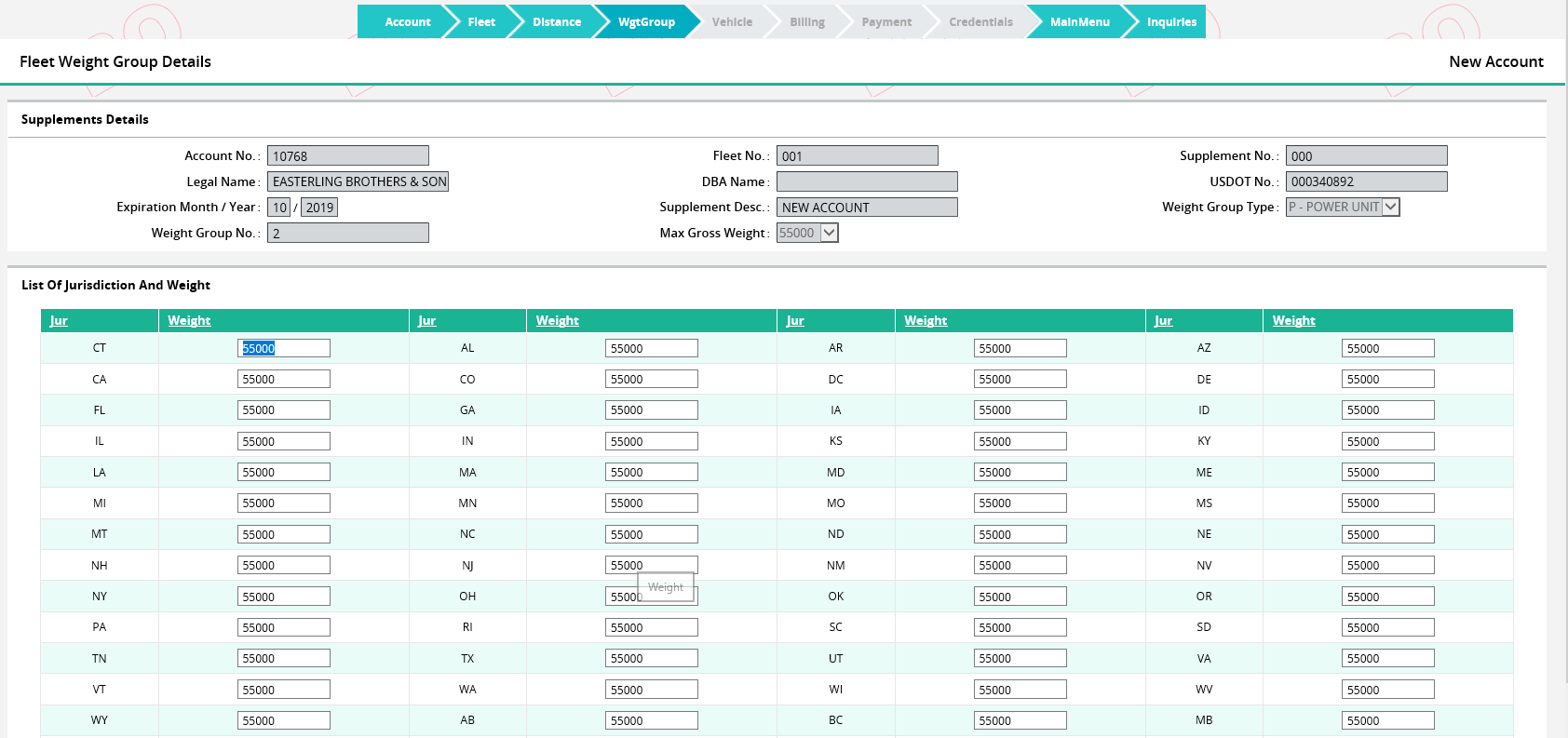Viewport: 1568px width, 738px height.
Task: Edit the NV weight field
Action: click(1388, 565)
